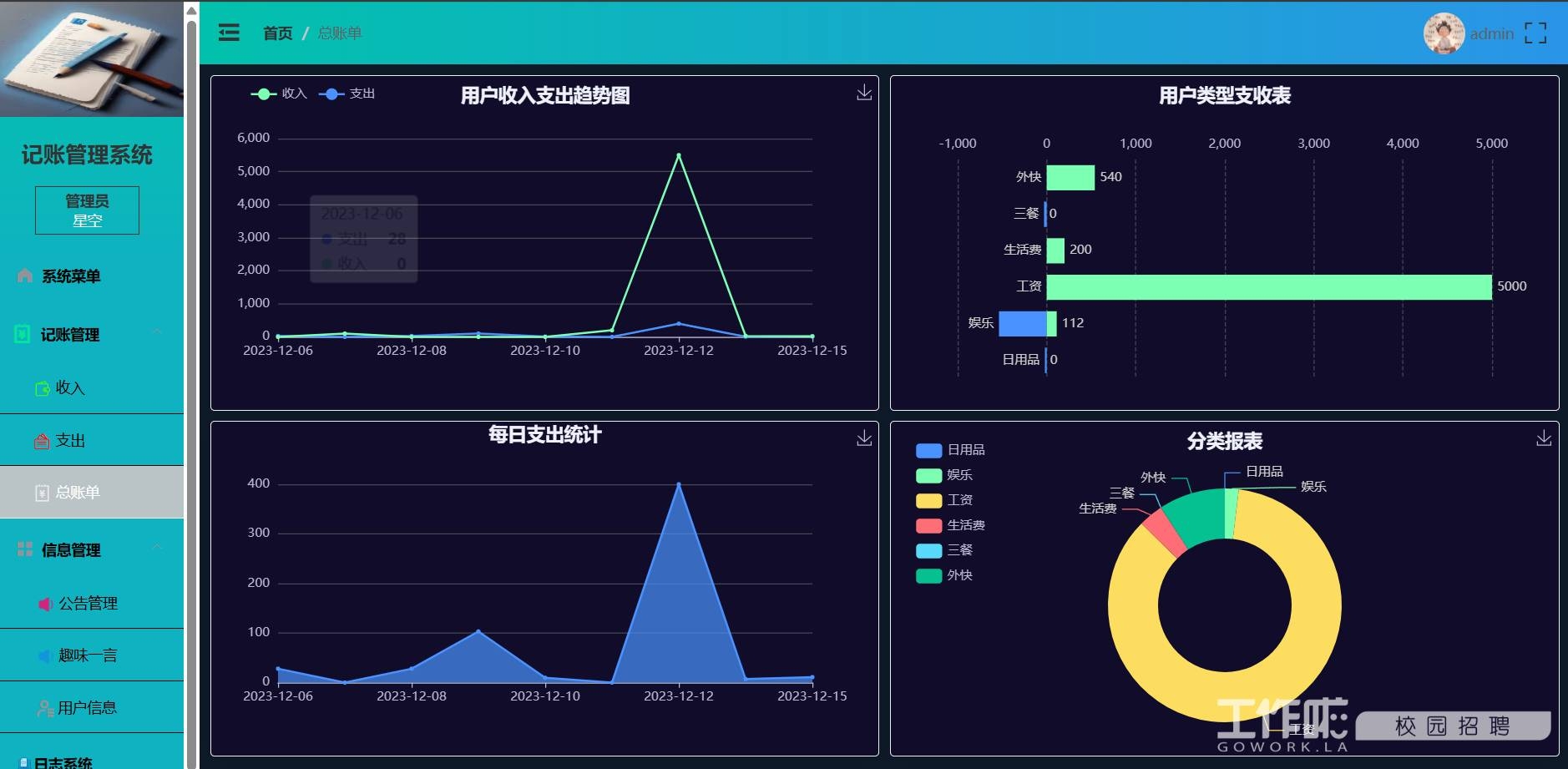Click the home icon beside 系统菜单
This screenshot has height=769, width=1568.
(25, 276)
